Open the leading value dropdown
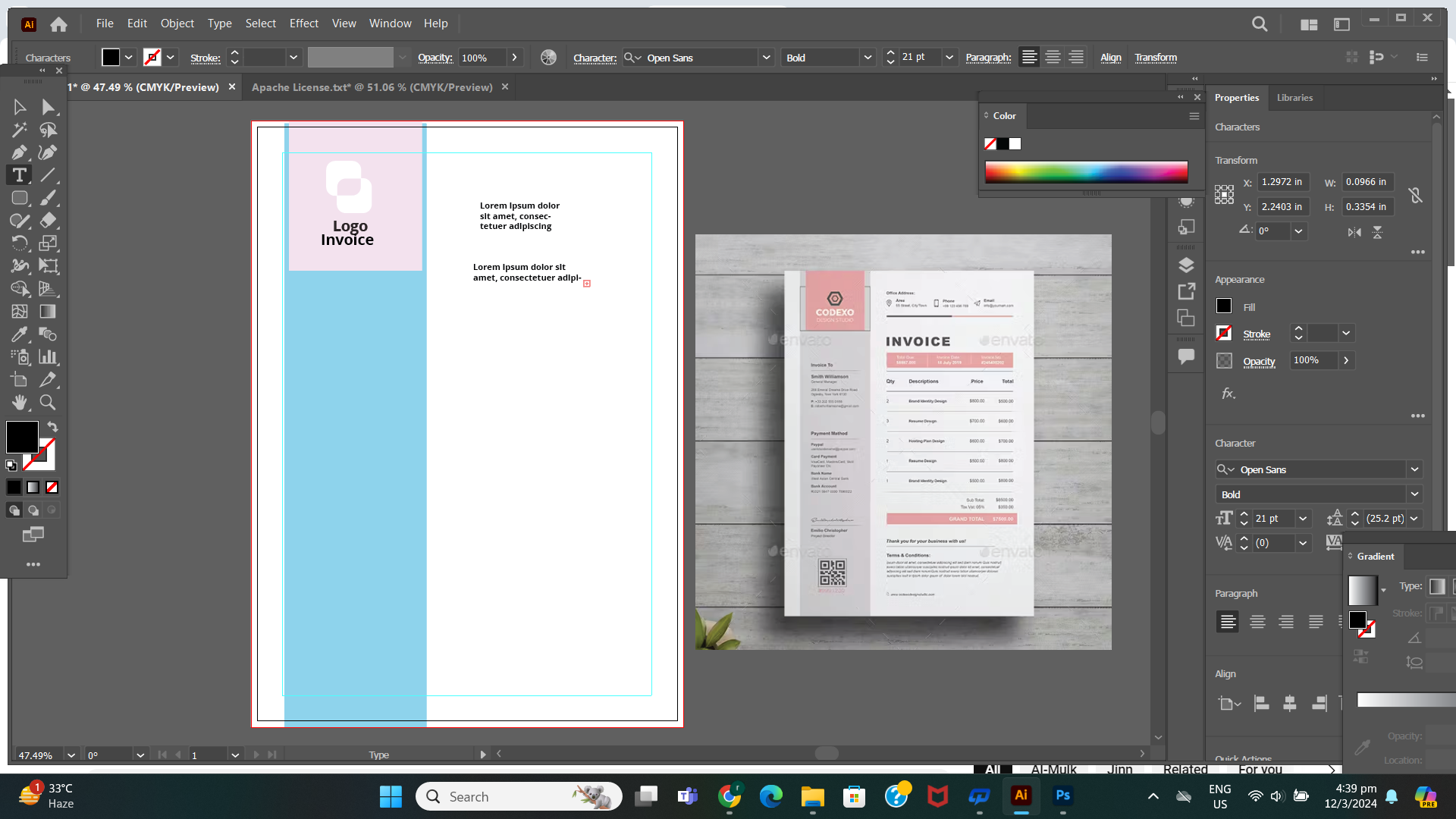Image resolution: width=1456 pixels, height=819 pixels. (x=1414, y=519)
